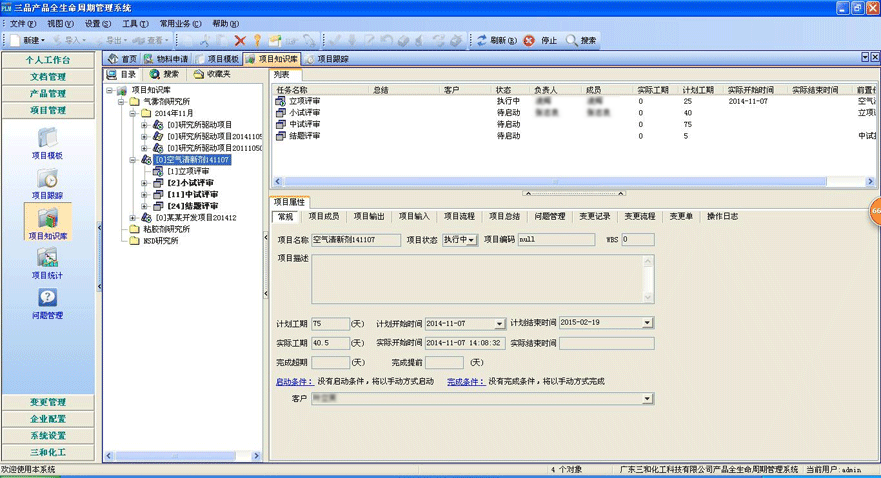Image resolution: width=881 pixels, height=478 pixels.
Task: Expand the [2]小试评审 tree node
Action: tap(145, 183)
